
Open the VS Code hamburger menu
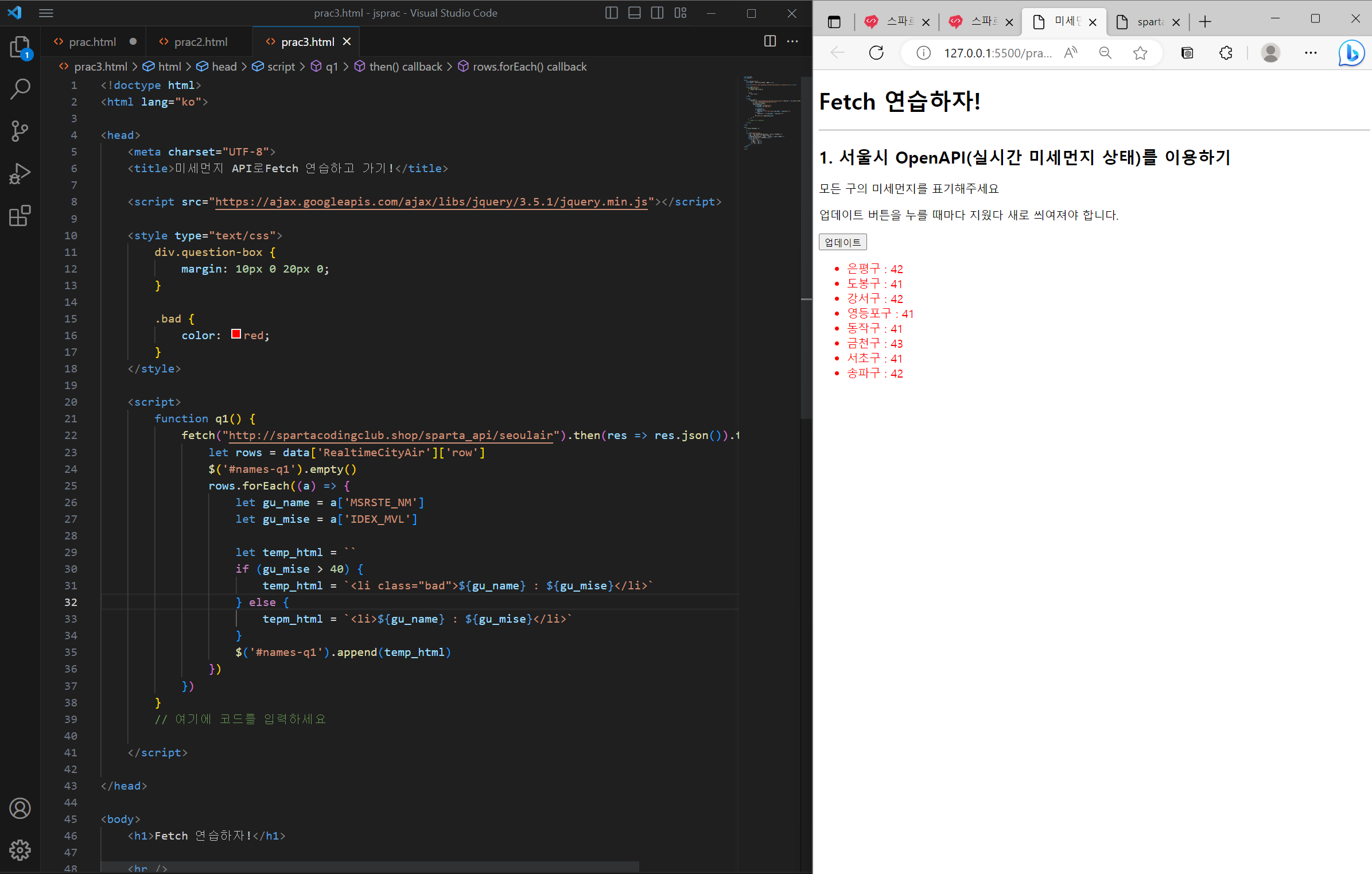[46, 13]
